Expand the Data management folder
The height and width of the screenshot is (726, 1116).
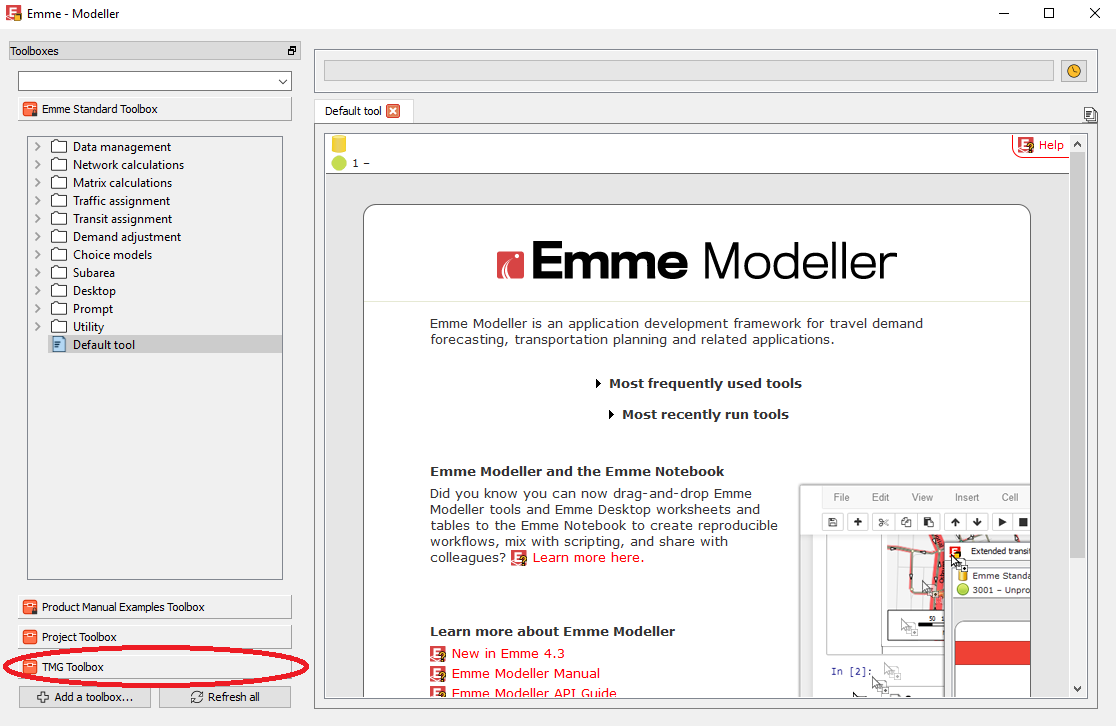[x=38, y=147]
